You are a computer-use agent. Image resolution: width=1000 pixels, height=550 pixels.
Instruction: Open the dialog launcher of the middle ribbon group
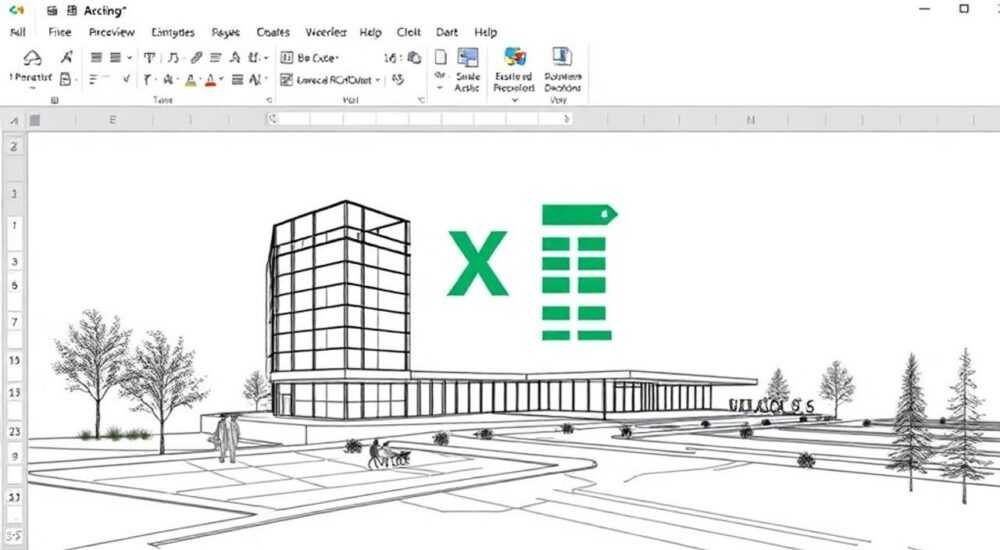421,100
